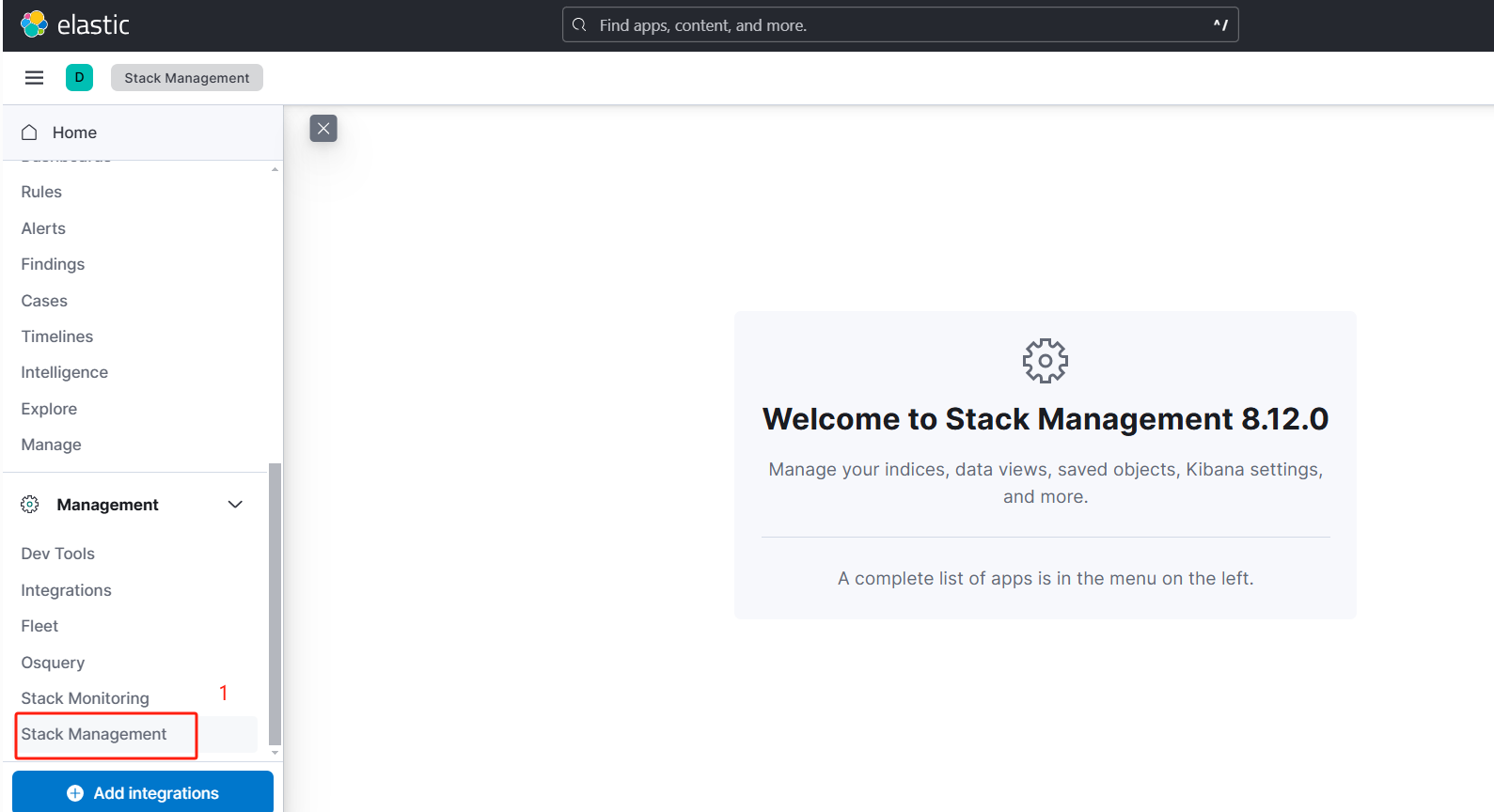Open the D space avatar

79,78
